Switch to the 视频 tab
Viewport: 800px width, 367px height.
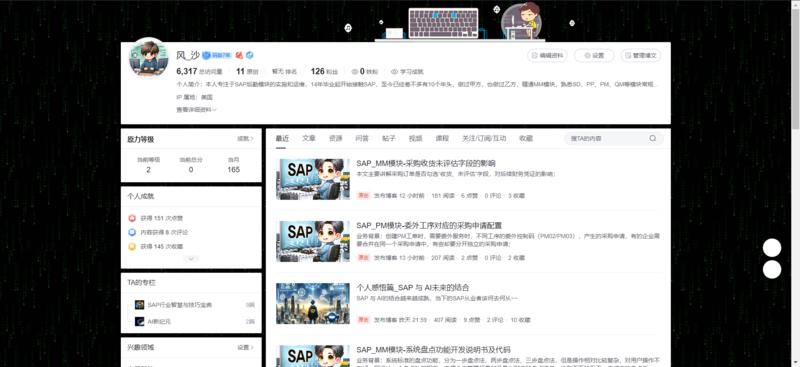tap(415, 138)
